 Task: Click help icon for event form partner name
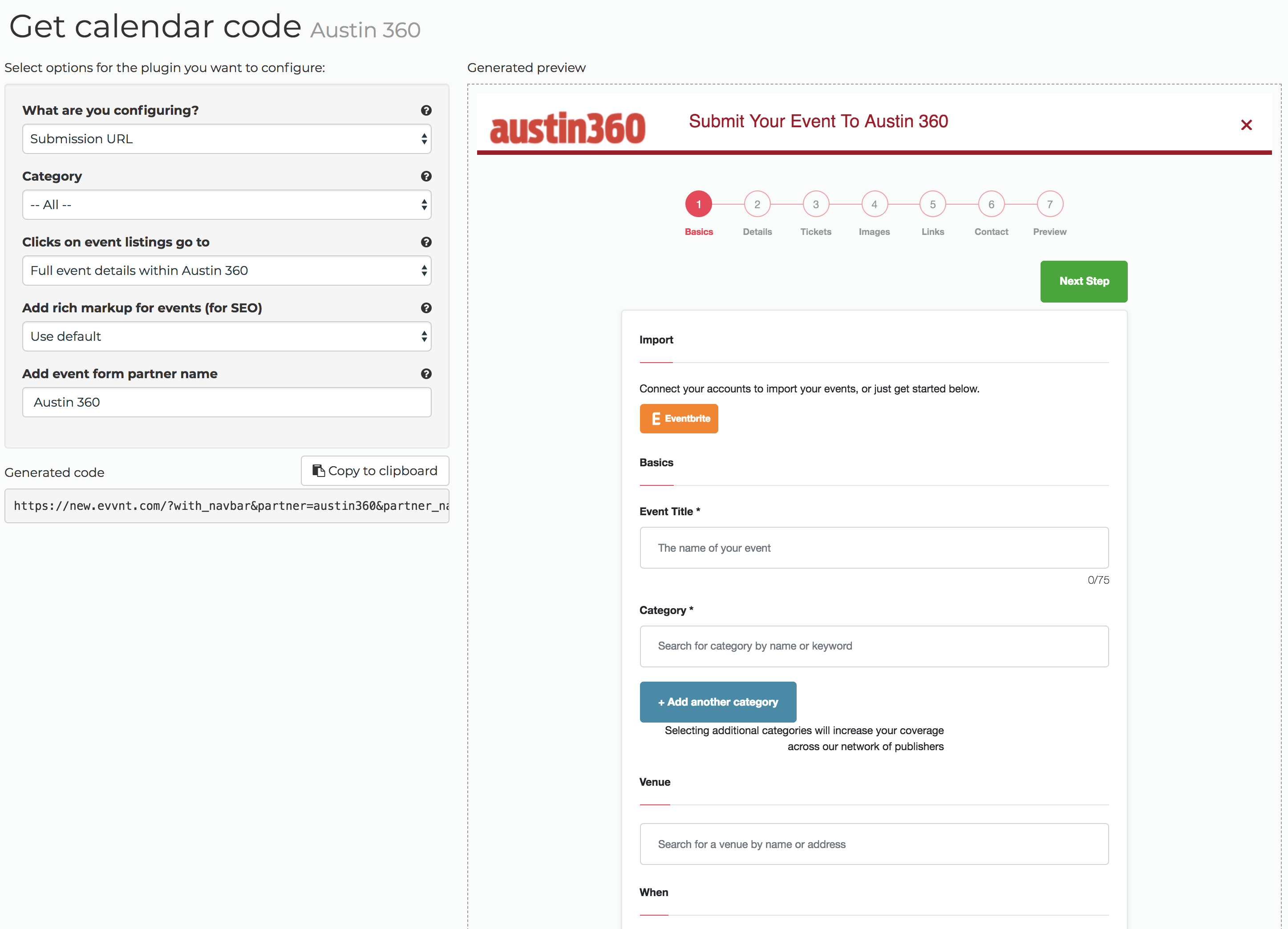(x=426, y=374)
